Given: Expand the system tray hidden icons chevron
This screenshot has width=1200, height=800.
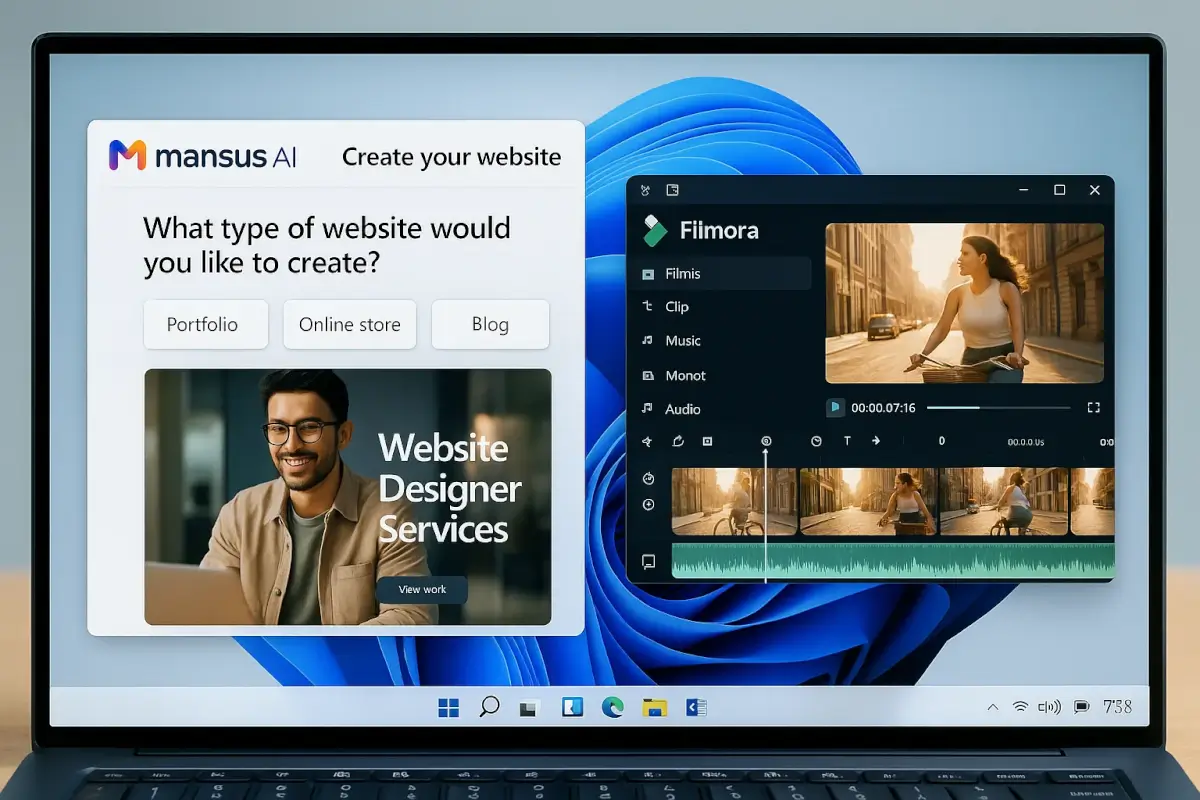Looking at the screenshot, I should (992, 707).
